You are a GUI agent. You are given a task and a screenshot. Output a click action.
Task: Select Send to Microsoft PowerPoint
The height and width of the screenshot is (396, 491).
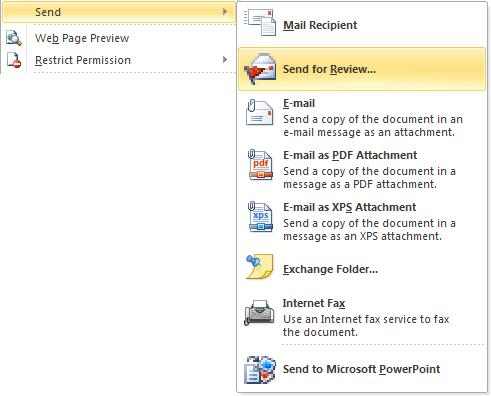click(x=362, y=369)
